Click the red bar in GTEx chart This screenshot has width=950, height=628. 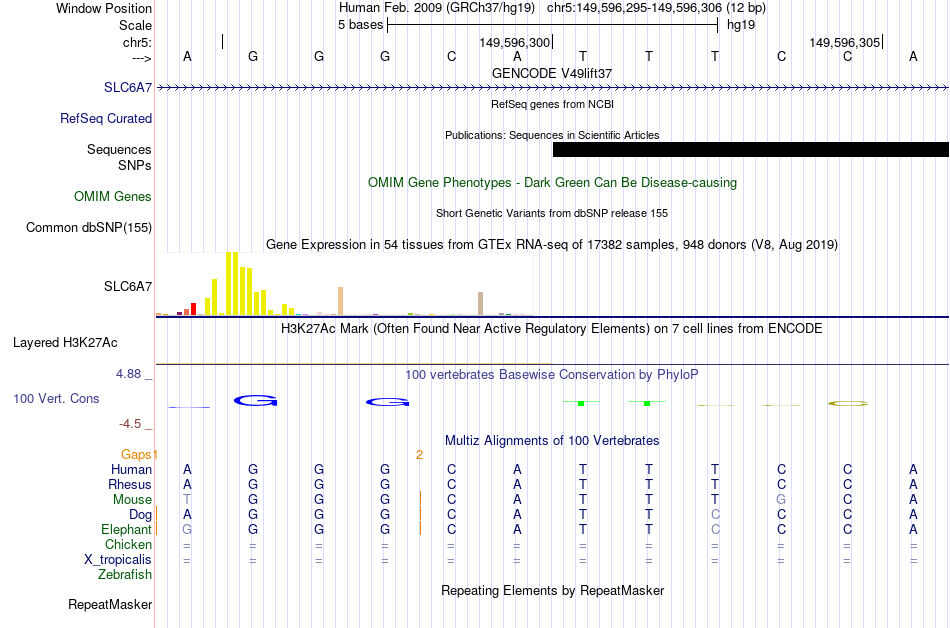(193, 309)
